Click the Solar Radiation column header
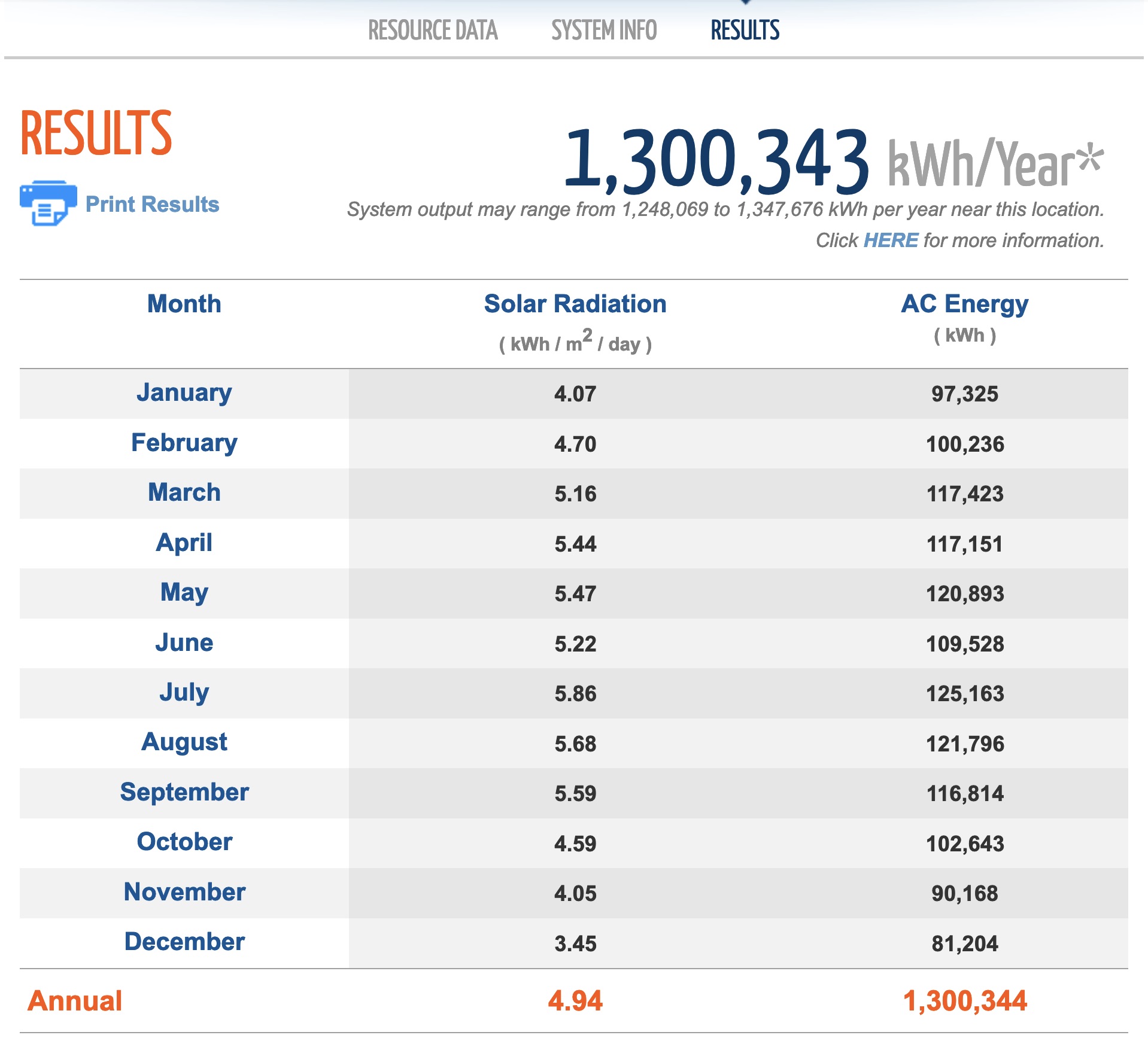1148x1041 pixels. (x=575, y=304)
